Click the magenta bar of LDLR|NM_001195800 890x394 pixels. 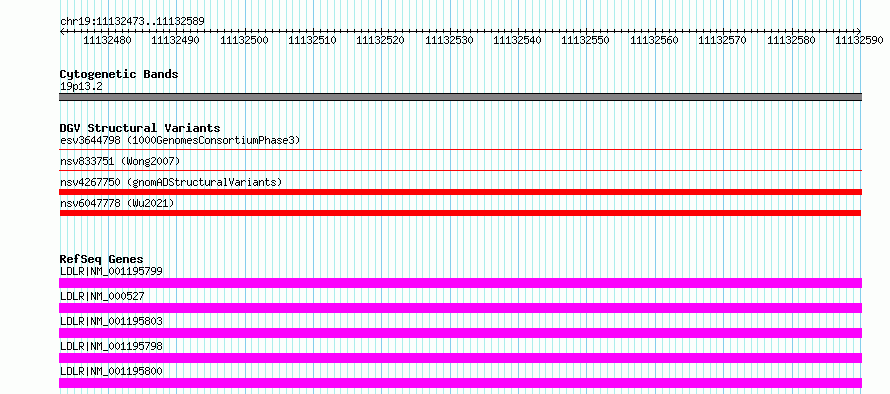[460, 383]
